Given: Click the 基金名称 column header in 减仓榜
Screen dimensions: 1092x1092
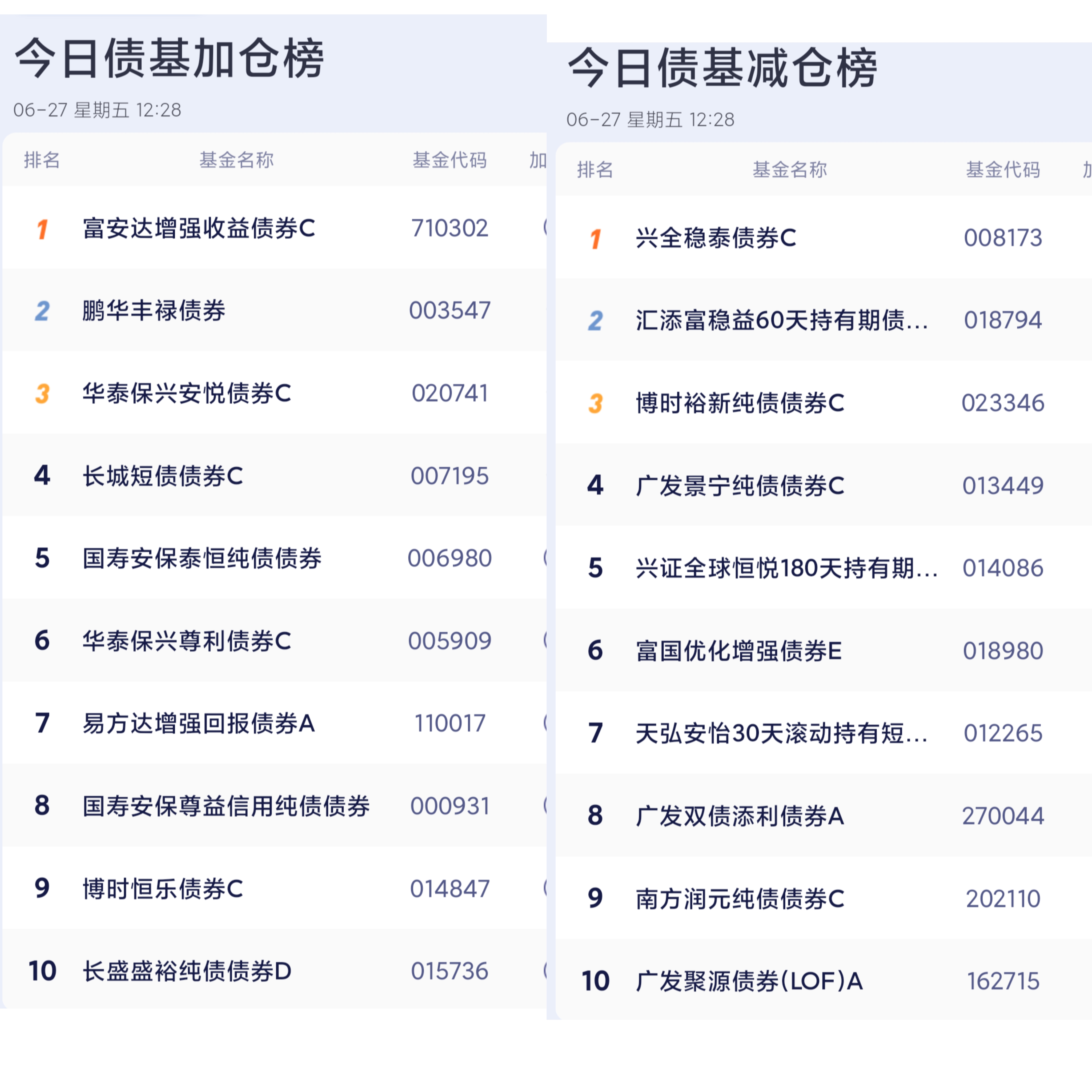Looking at the screenshot, I should pos(790,170).
